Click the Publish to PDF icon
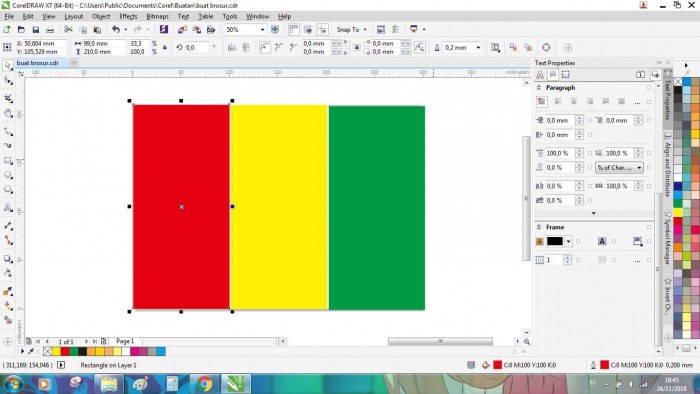Screen dimensions: 700x394 [x=211, y=29]
